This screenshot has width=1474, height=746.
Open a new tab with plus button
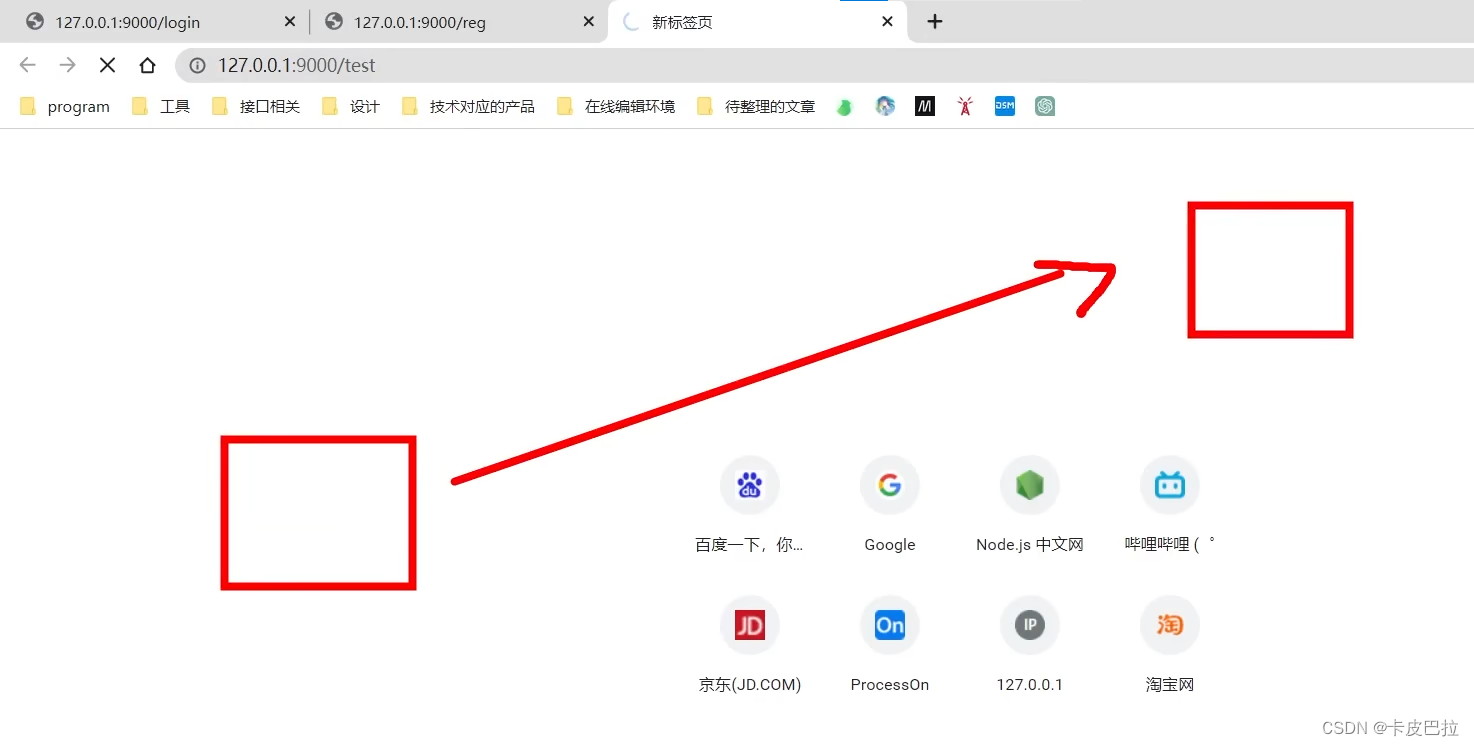pos(934,22)
